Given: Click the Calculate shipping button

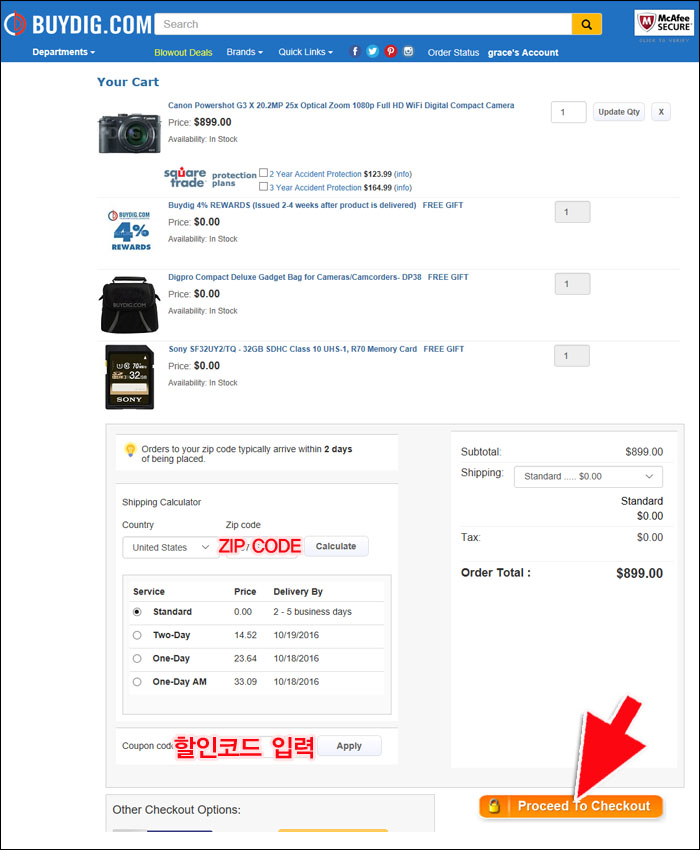Looking at the screenshot, I should (x=336, y=546).
